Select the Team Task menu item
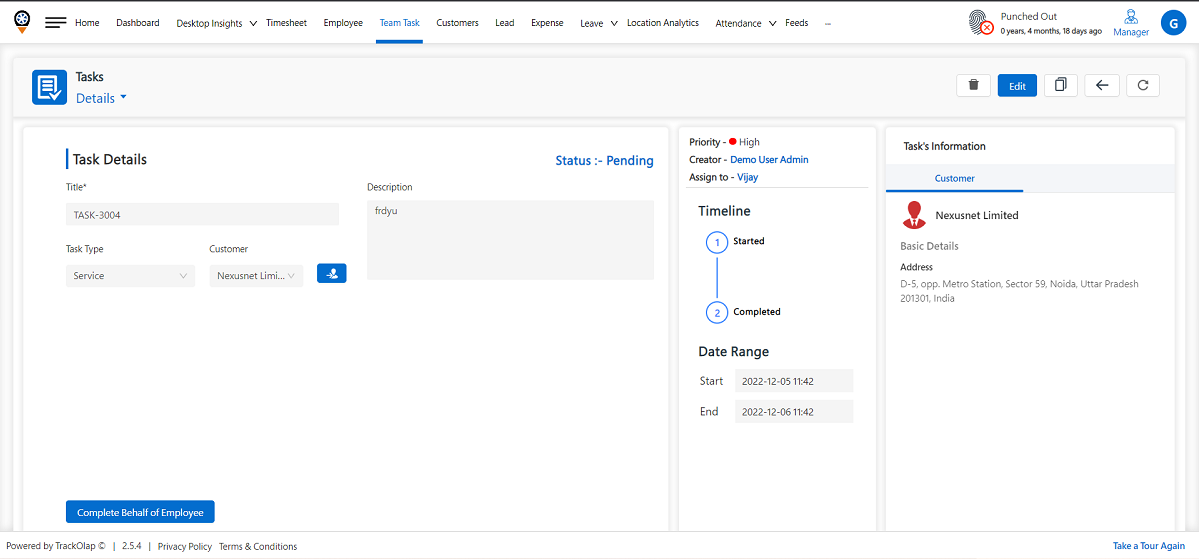 tap(399, 23)
